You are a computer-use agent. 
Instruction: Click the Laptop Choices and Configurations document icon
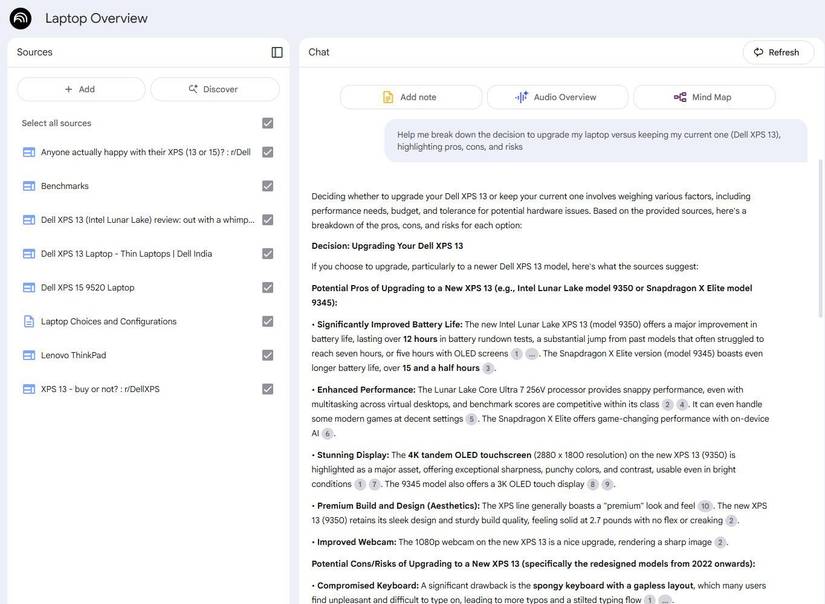(x=29, y=322)
